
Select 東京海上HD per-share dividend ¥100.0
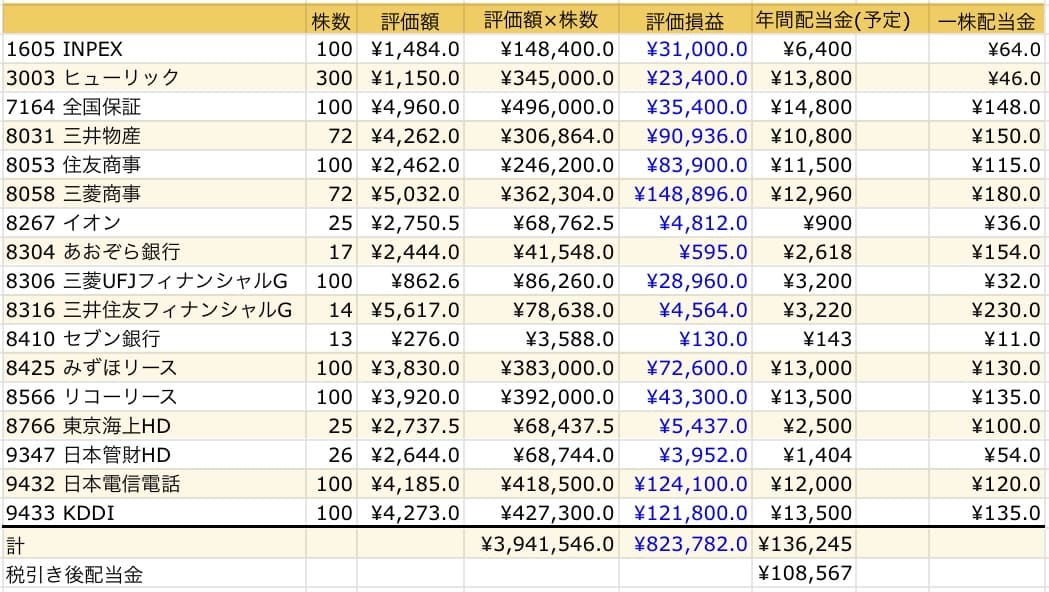click(x=987, y=425)
